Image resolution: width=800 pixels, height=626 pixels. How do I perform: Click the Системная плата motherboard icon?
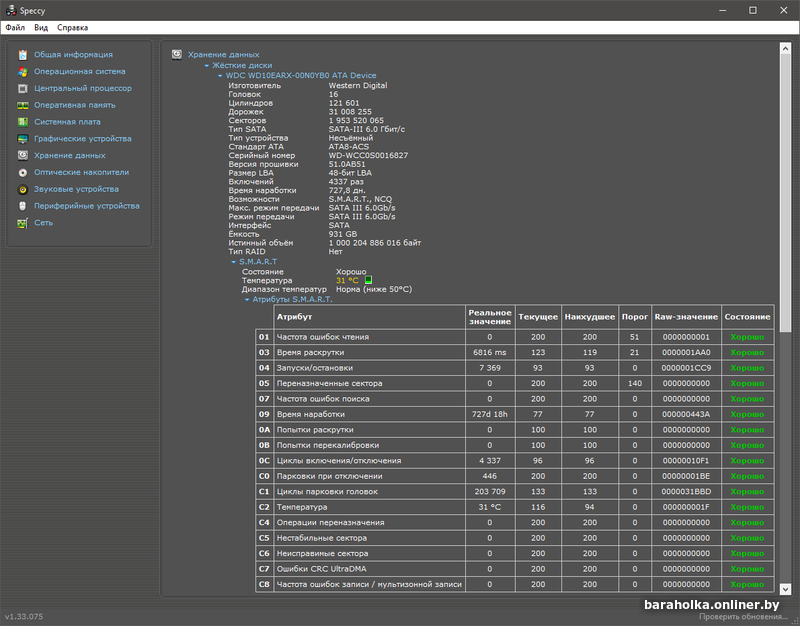point(22,122)
